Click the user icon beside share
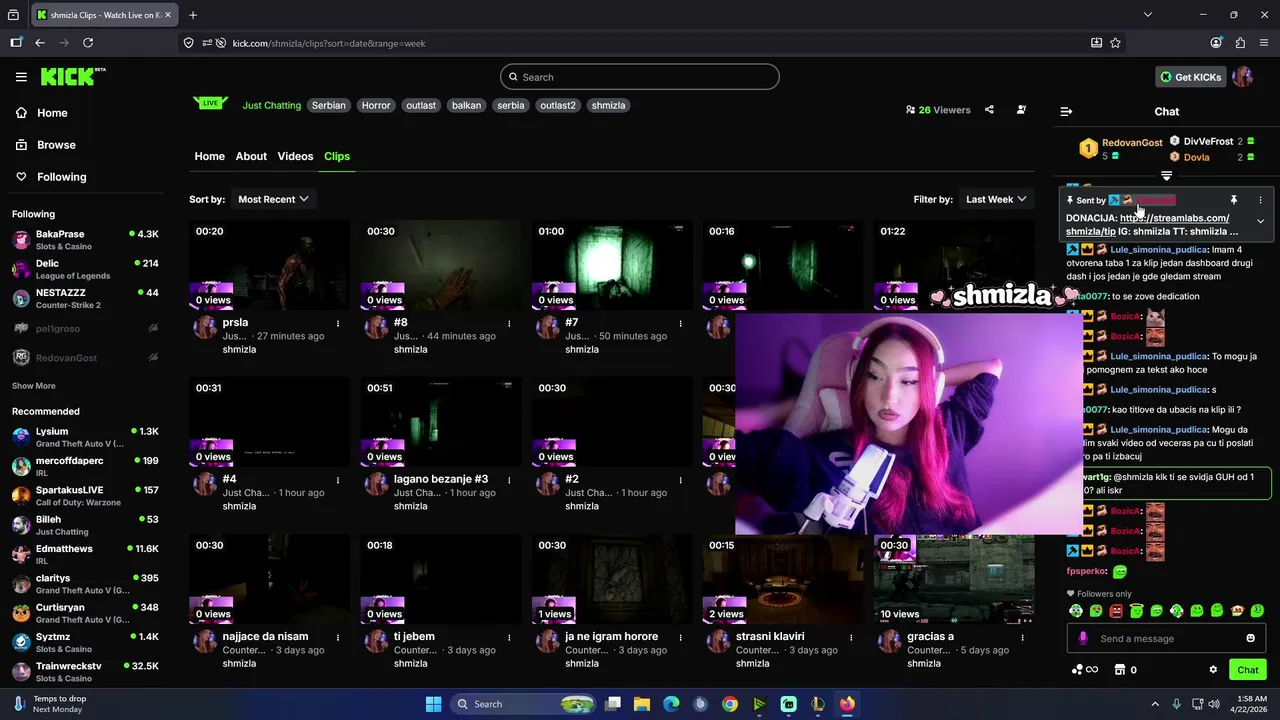Image resolution: width=1280 pixels, height=720 pixels. point(1021,110)
